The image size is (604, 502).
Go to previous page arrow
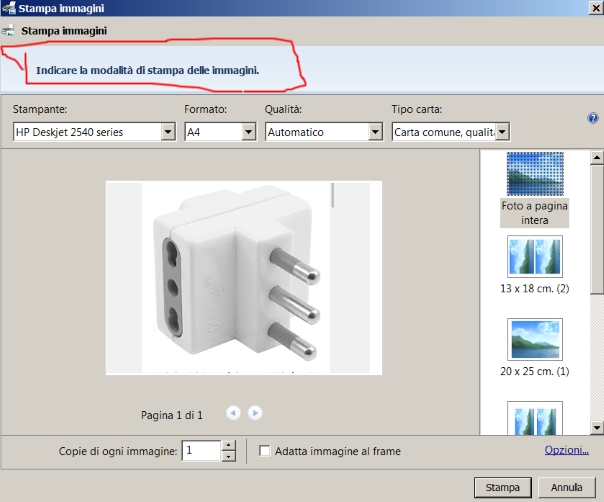click(x=233, y=412)
